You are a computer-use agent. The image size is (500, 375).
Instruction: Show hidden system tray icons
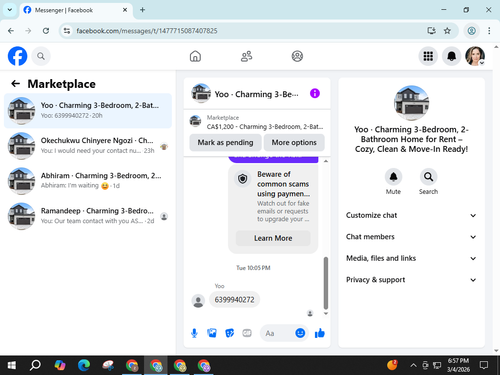[x=413, y=366]
